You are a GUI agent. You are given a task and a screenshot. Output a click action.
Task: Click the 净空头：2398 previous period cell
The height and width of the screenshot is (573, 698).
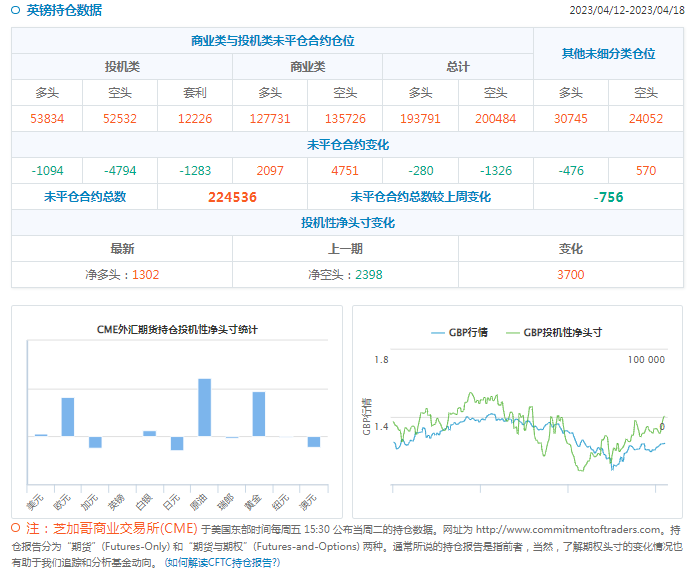344,274
